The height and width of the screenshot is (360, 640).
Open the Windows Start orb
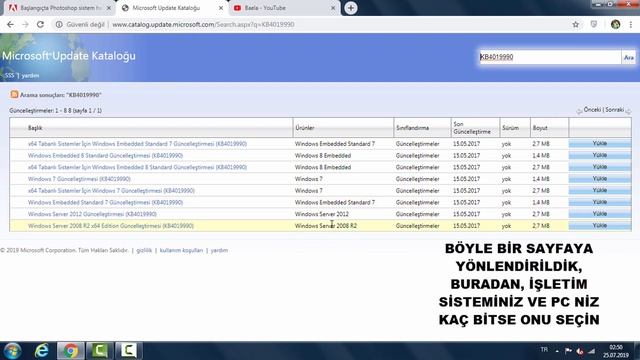(12, 351)
